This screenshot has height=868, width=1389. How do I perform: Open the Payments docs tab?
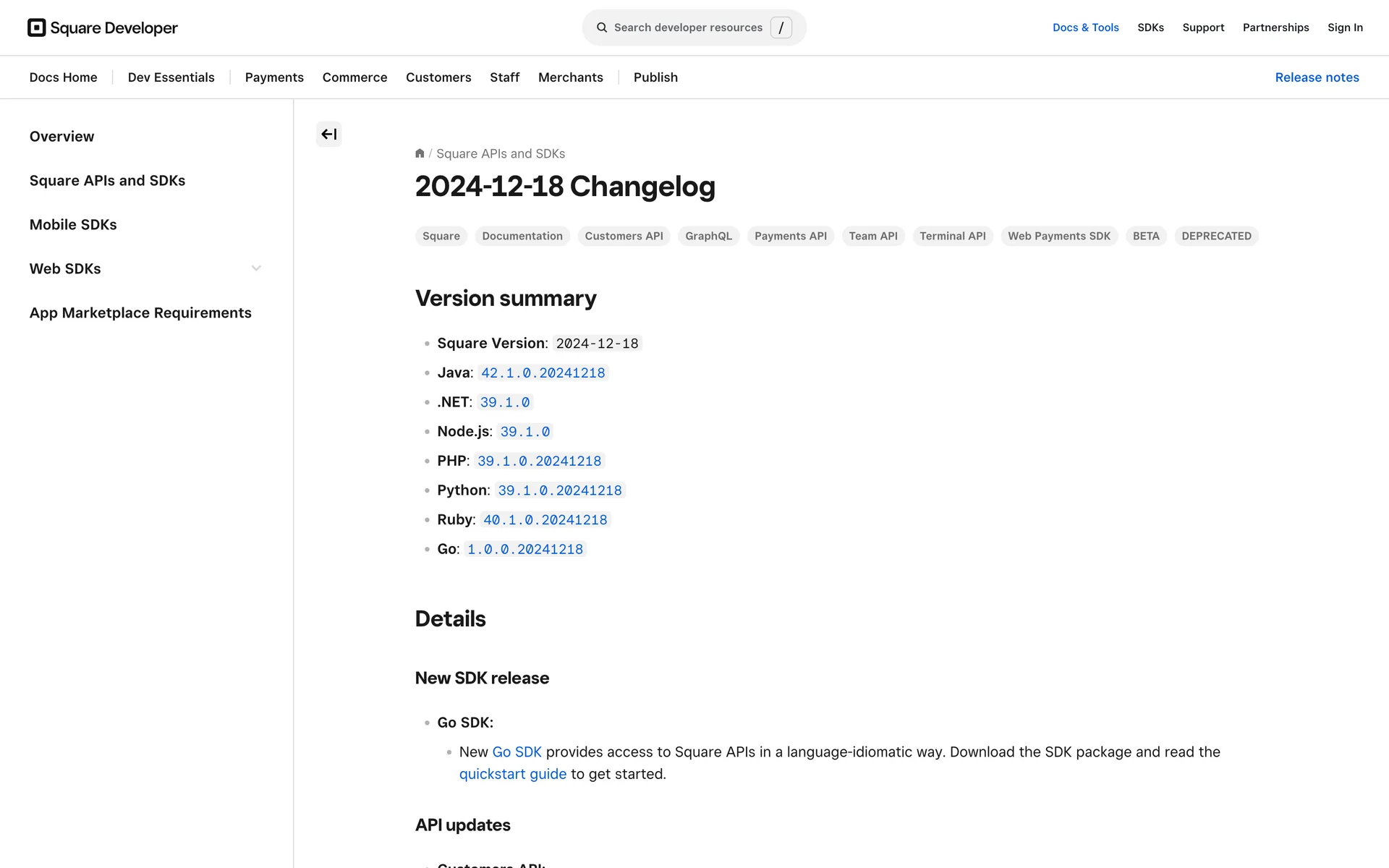click(x=274, y=77)
